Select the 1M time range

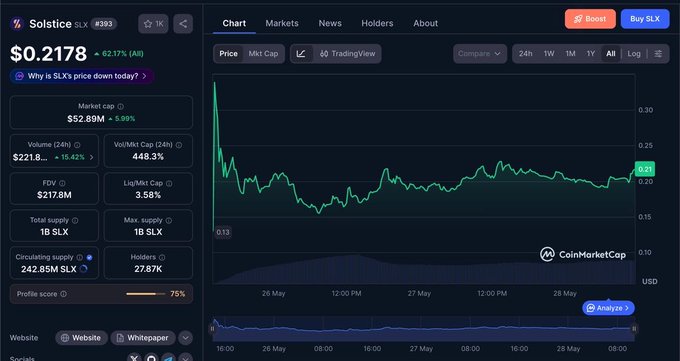click(570, 54)
